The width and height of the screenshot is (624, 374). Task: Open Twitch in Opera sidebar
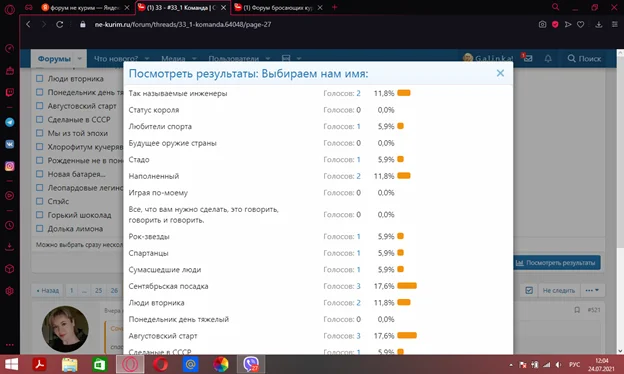10,93
